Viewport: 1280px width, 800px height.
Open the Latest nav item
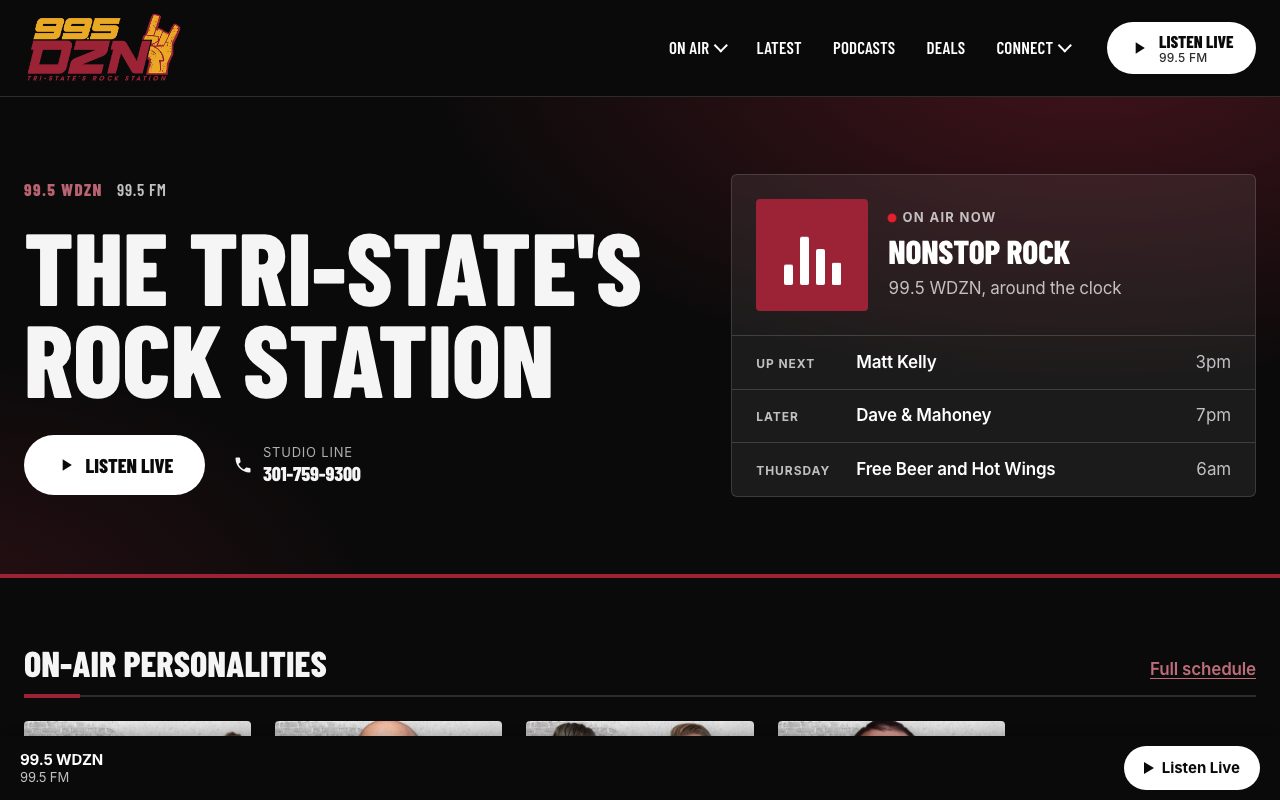tap(779, 48)
